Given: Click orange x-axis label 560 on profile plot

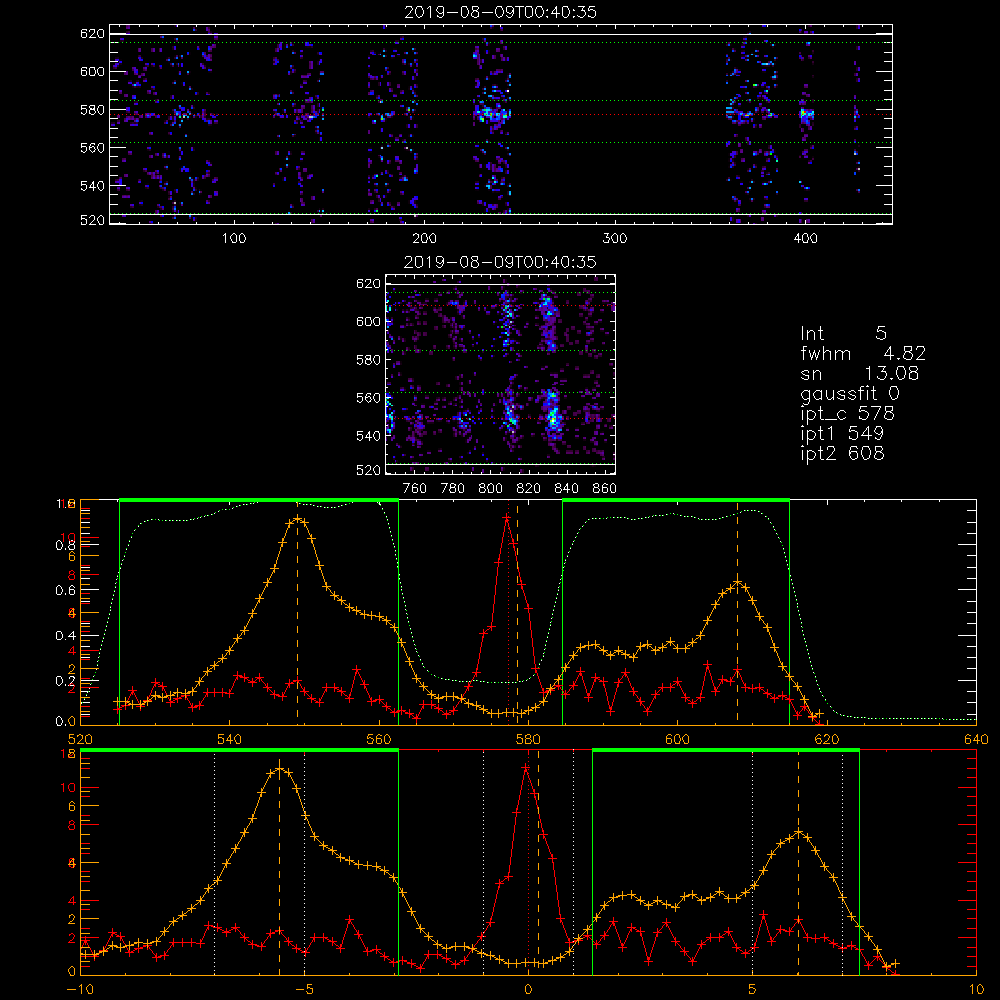Looking at the screenshot, I should tap(379, 740).
